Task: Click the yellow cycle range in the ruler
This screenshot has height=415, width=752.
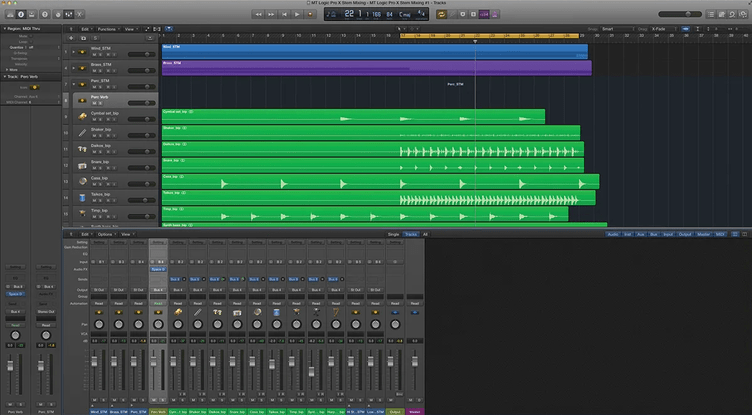Action: [490, 36]
